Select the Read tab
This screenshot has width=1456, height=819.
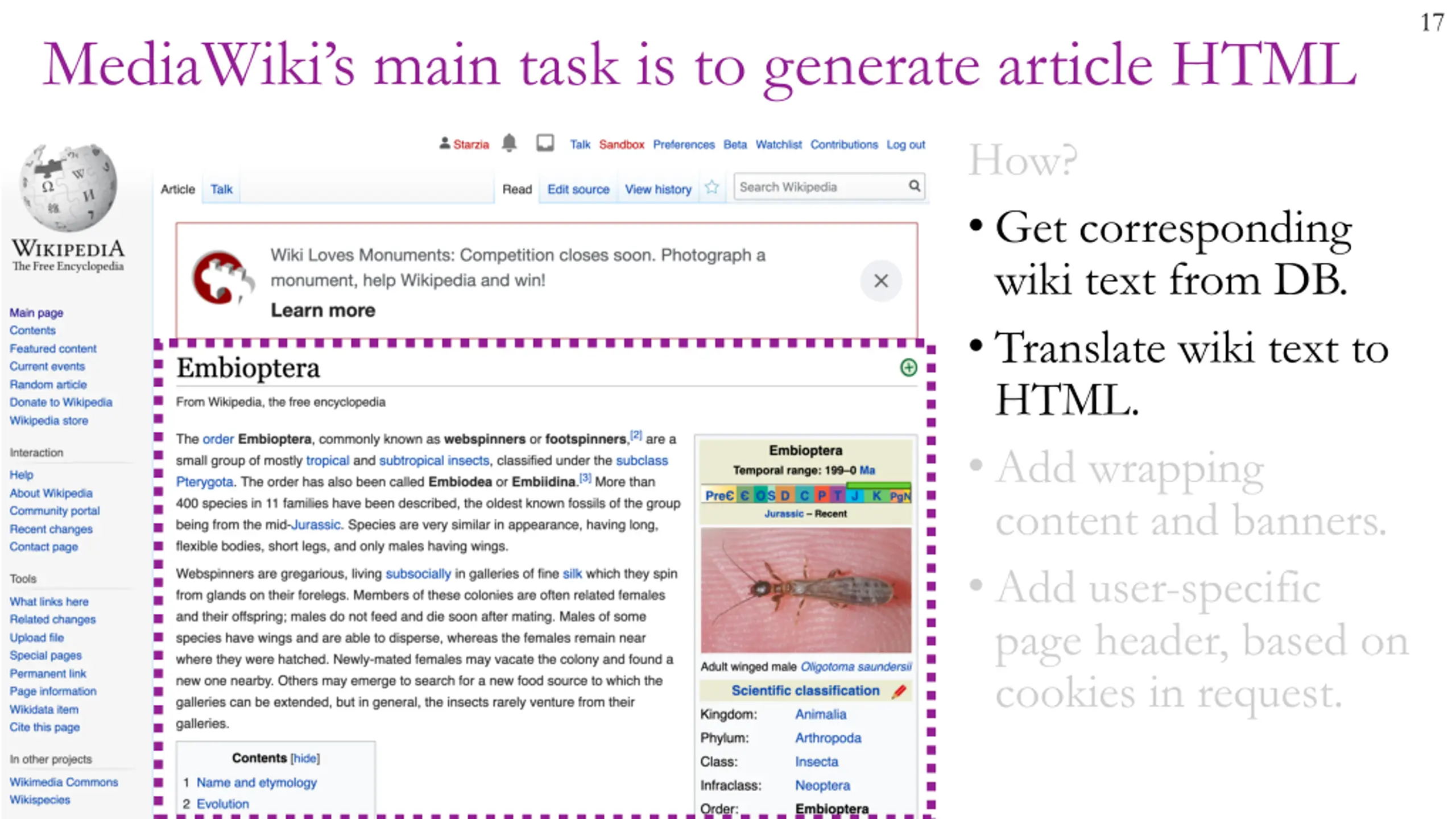516,189
